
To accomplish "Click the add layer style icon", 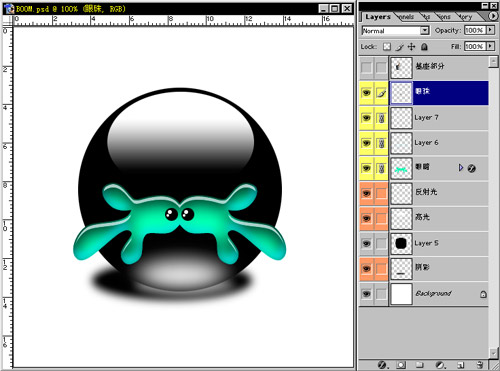I will [x=383, y=365].
